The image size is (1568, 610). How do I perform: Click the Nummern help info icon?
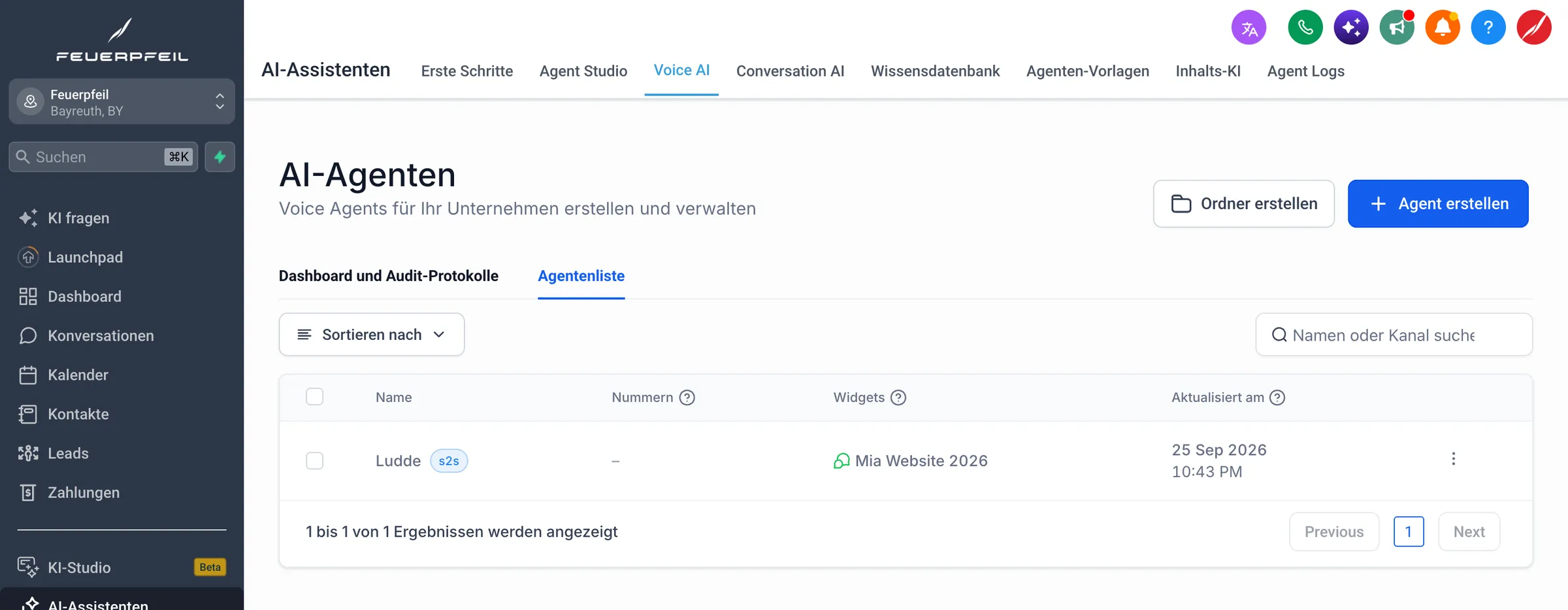[687, 398]
